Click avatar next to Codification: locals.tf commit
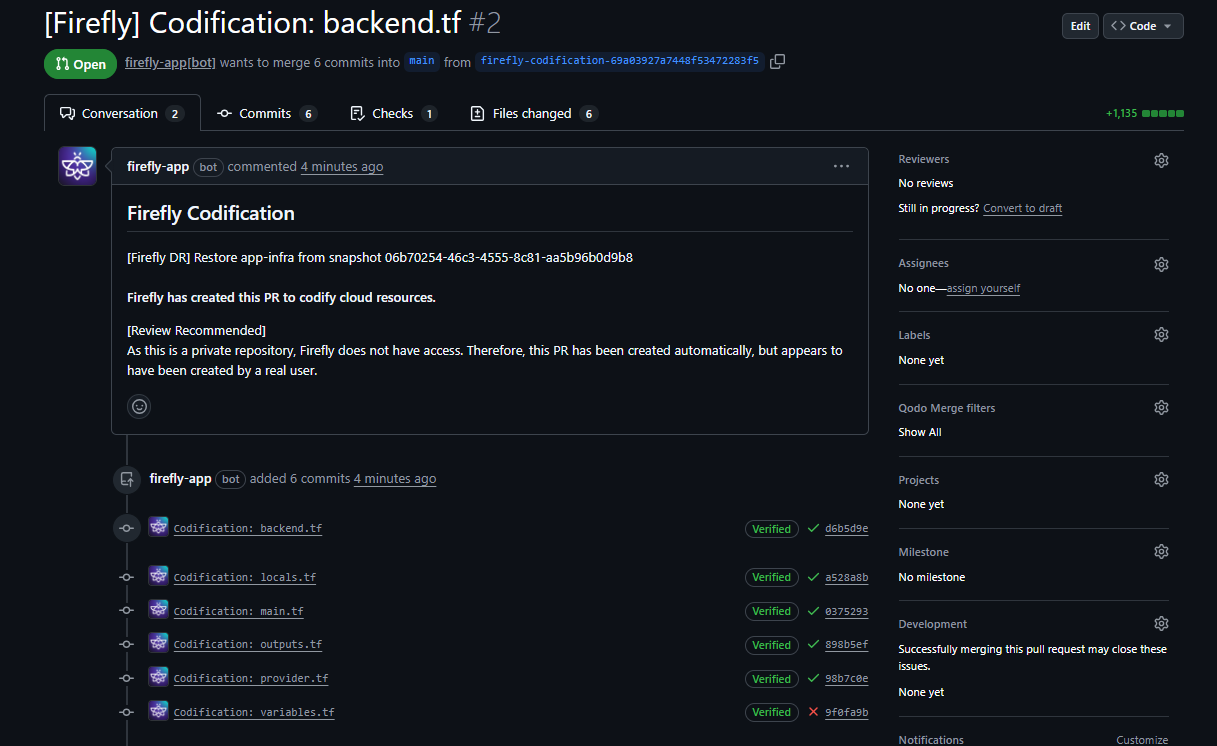The width and height of the screenshot is (1217, 746). coord(158,575)
